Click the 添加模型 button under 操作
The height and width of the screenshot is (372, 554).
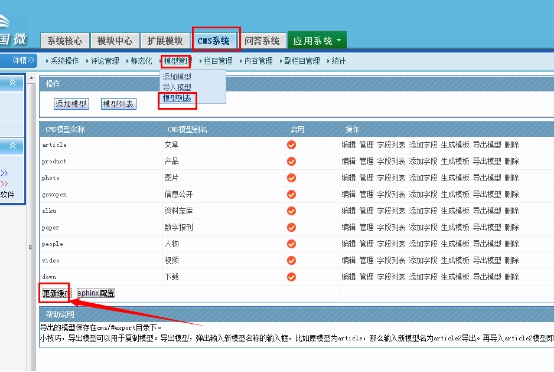71,104
